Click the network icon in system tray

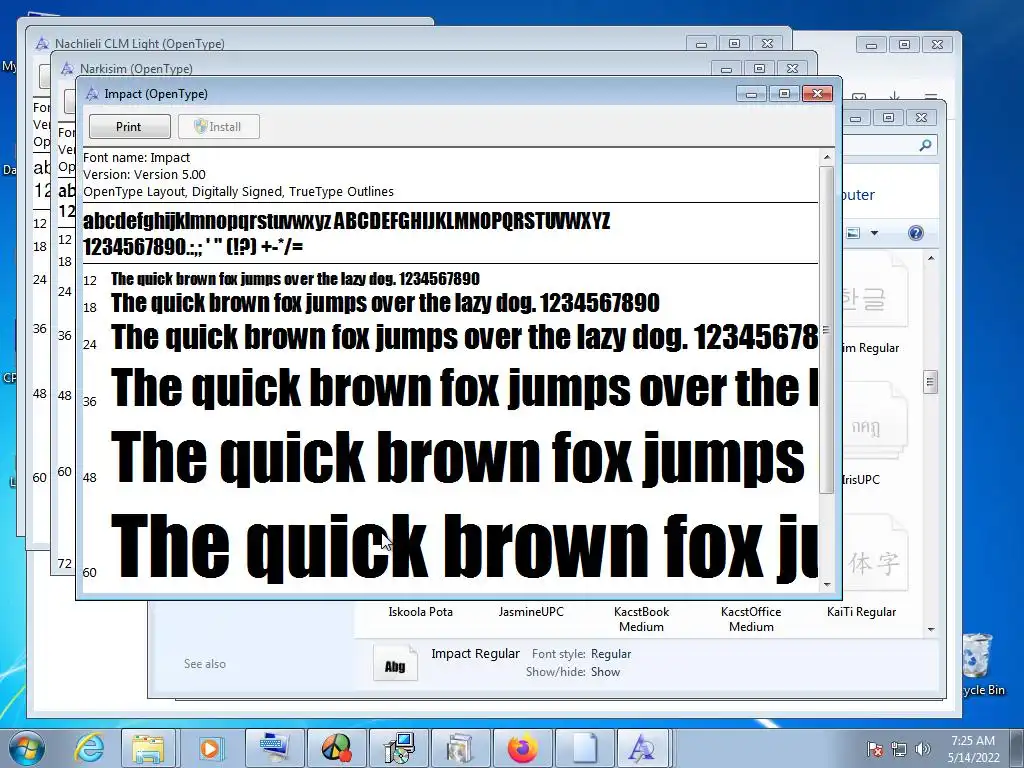(899, 749)
